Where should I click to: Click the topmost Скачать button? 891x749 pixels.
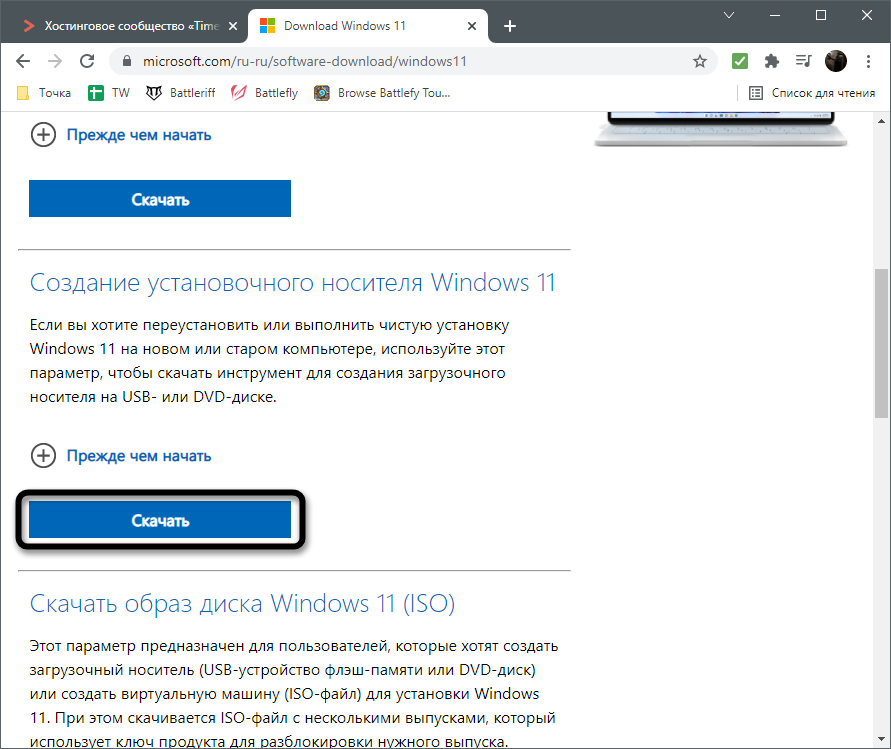point(160,198)
